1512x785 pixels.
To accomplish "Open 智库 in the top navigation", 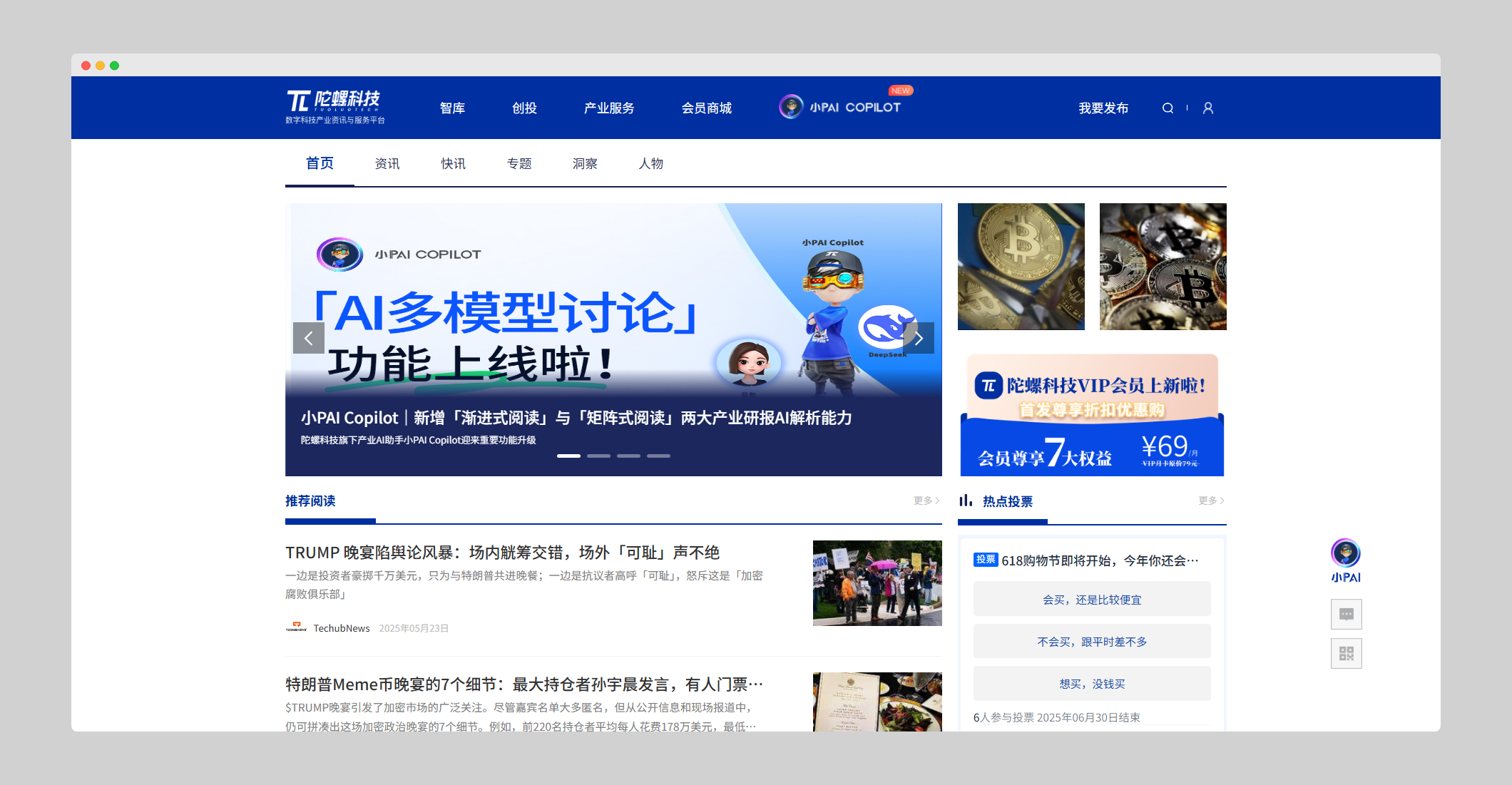I will [x=452, y=108].
